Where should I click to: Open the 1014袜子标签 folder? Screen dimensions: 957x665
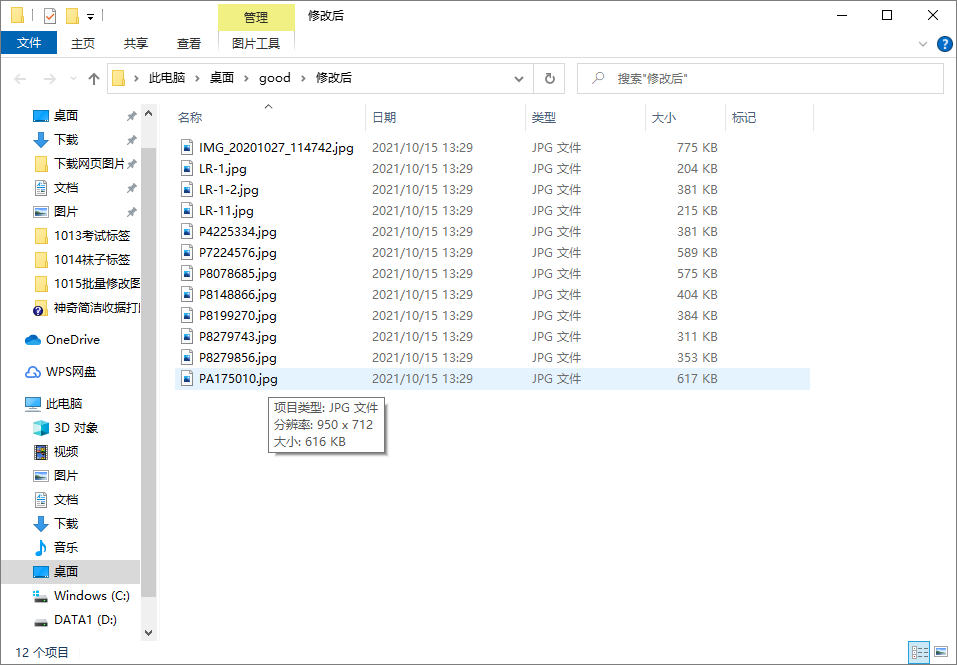[92, 260]
